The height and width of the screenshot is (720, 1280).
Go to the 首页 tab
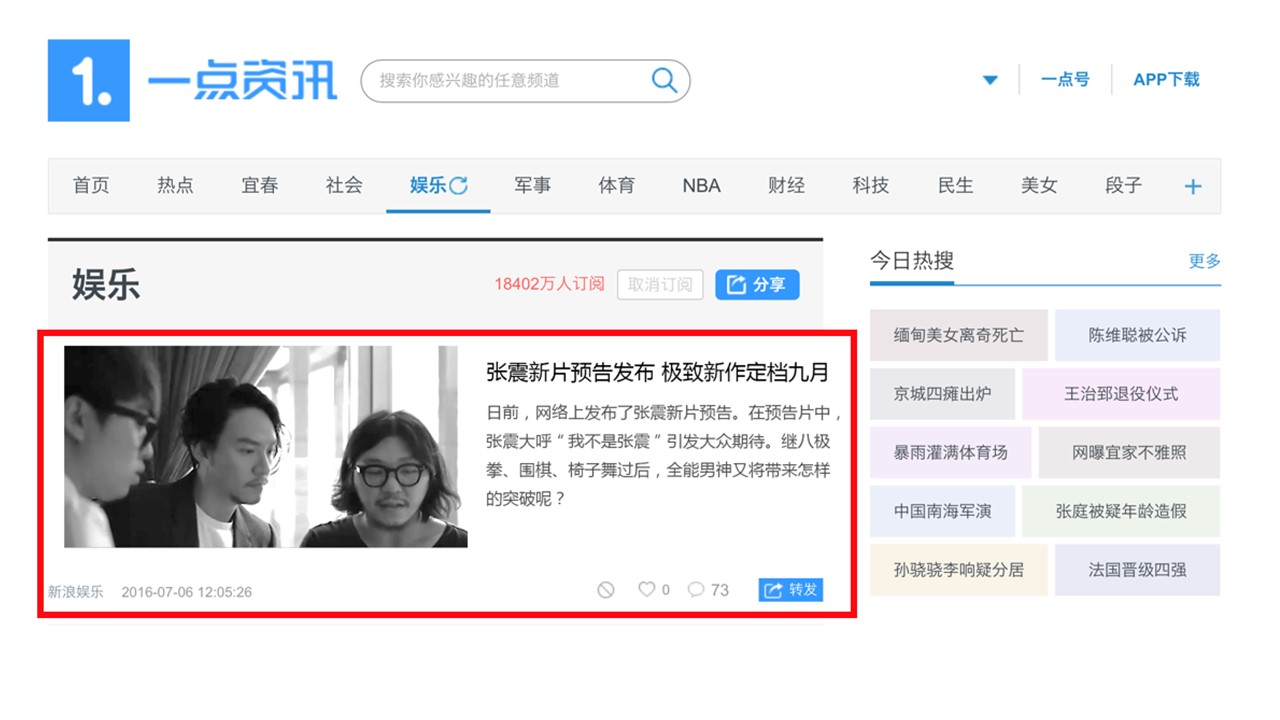click(91, 185)
